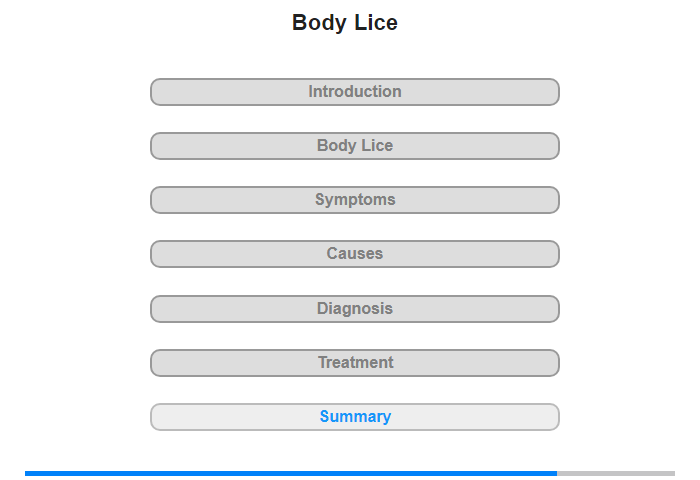Click the left start of the progress bar
The image size is (700, 480).
point(30,473)
